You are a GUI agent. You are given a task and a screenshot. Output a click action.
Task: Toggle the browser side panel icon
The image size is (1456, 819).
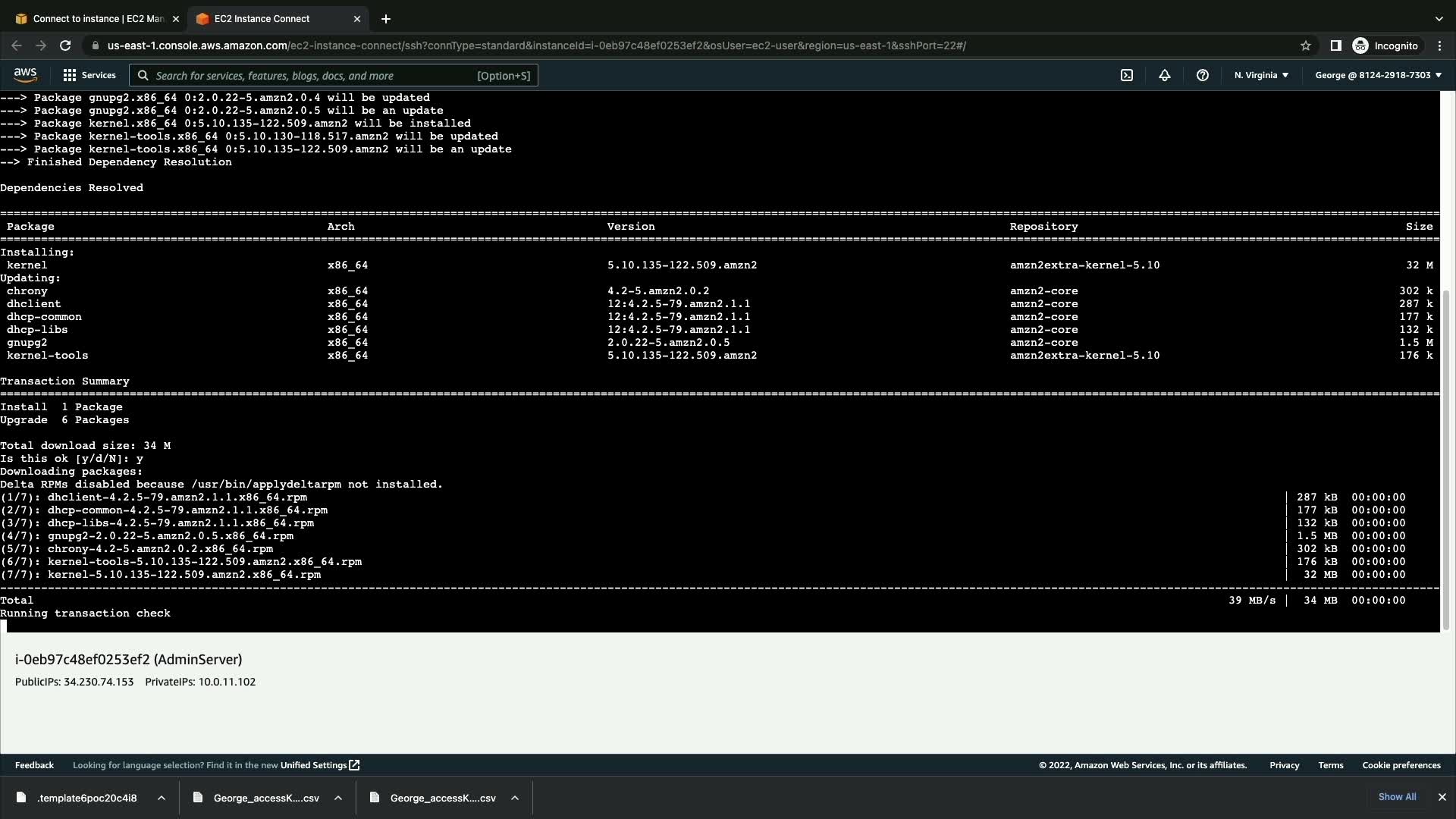click(x=1336, y=45)
